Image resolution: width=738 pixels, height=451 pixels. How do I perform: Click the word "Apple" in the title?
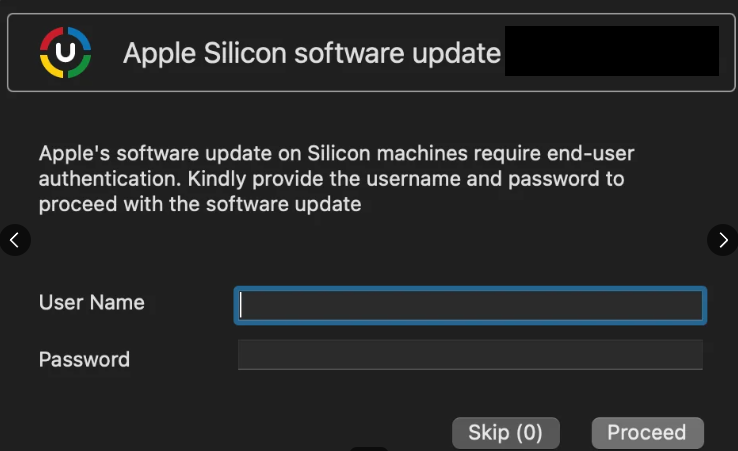[156, 52]
